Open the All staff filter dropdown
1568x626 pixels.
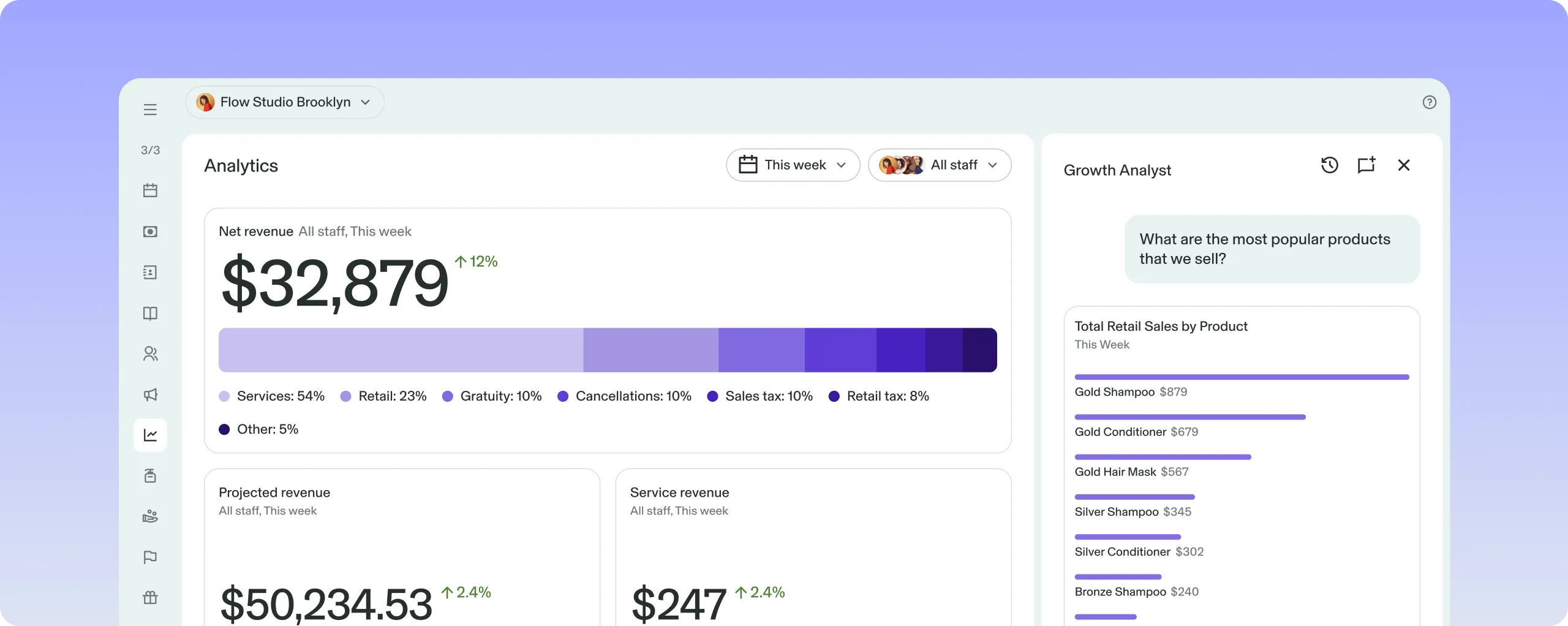(940, 165)
